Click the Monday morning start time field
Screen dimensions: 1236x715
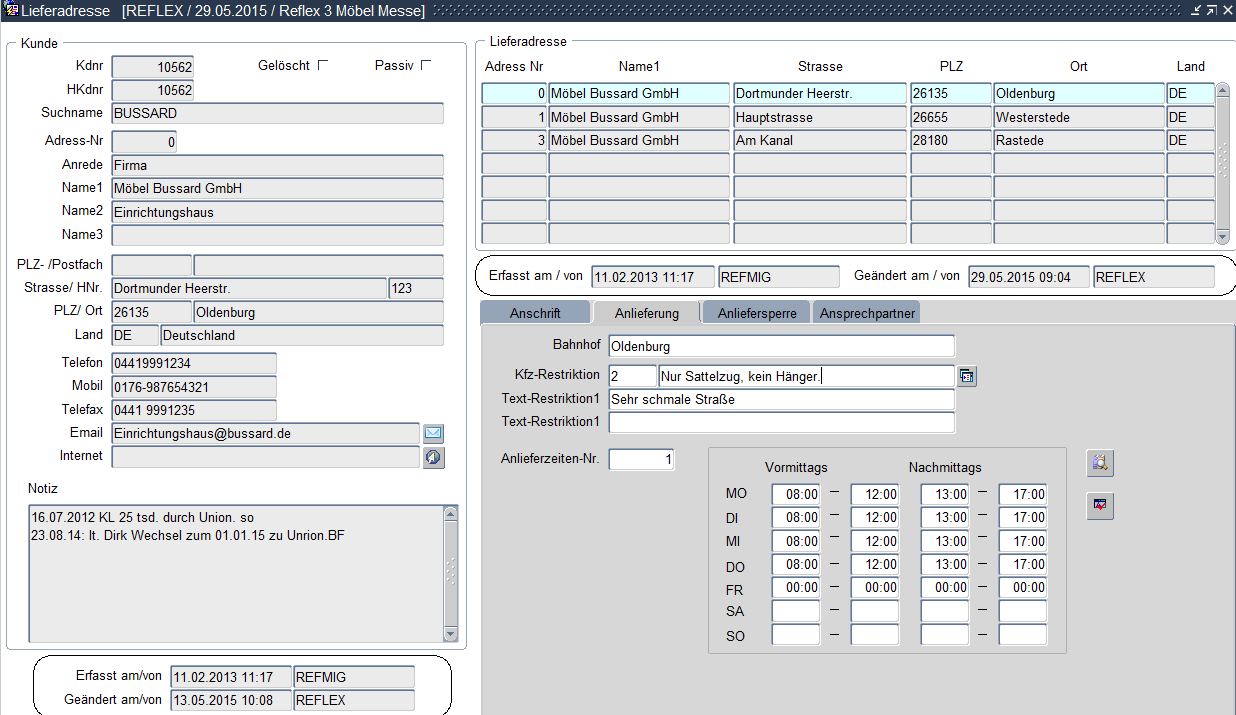(796, 494)
